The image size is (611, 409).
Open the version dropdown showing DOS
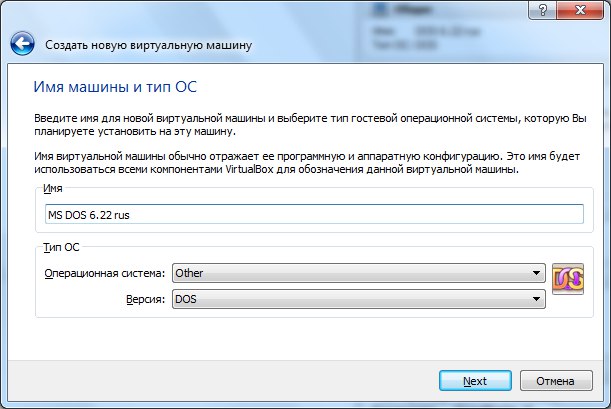pos(358,299)
